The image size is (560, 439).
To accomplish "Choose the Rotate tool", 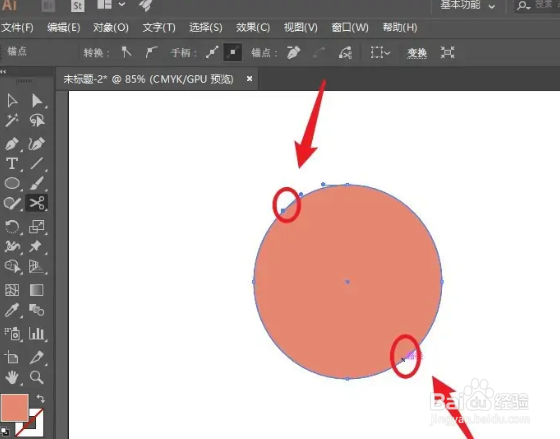I will click(x=12, y=226).
